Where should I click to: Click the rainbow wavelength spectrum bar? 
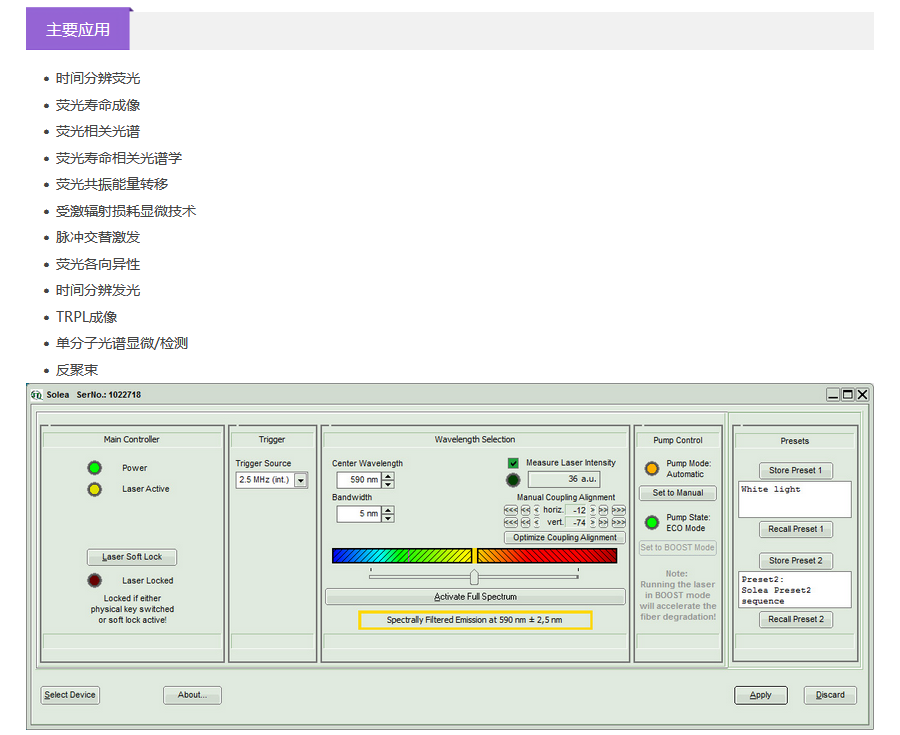474,555
